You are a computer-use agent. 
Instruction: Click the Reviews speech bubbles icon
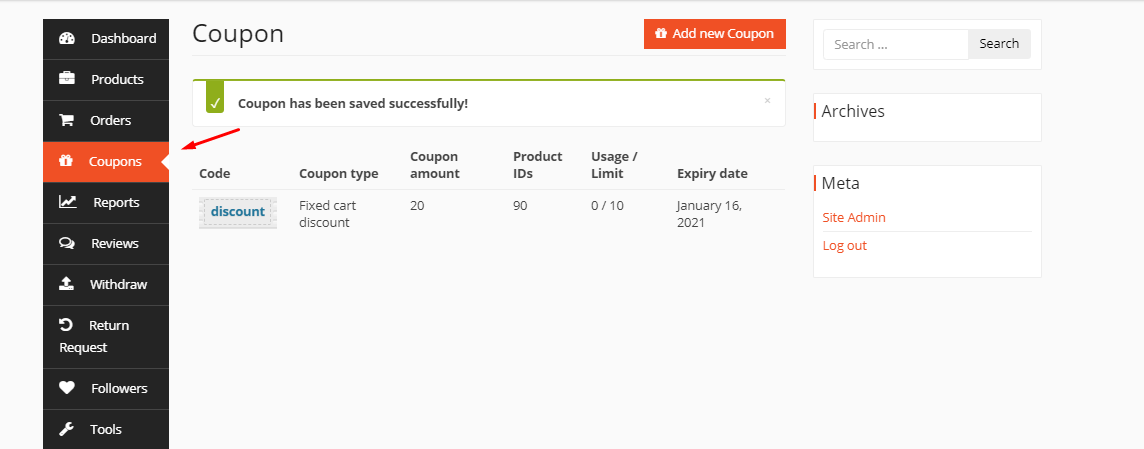point(67,243)
